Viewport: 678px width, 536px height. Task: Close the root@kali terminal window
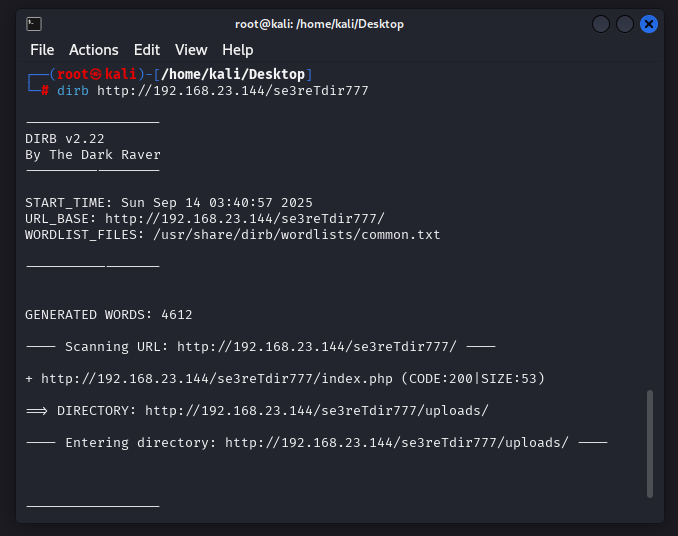[649, 23]
